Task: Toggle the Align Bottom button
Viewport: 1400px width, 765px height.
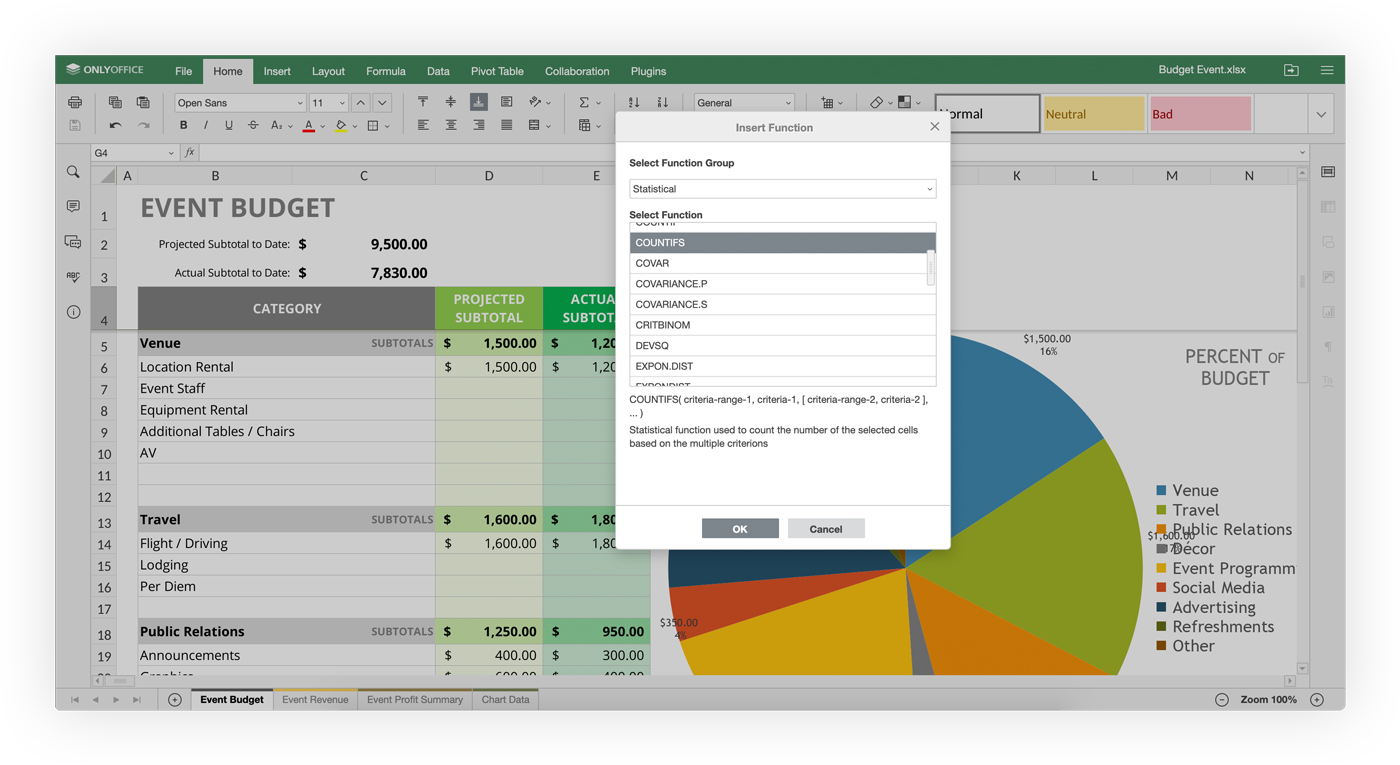Action: [x=479, y=102]
